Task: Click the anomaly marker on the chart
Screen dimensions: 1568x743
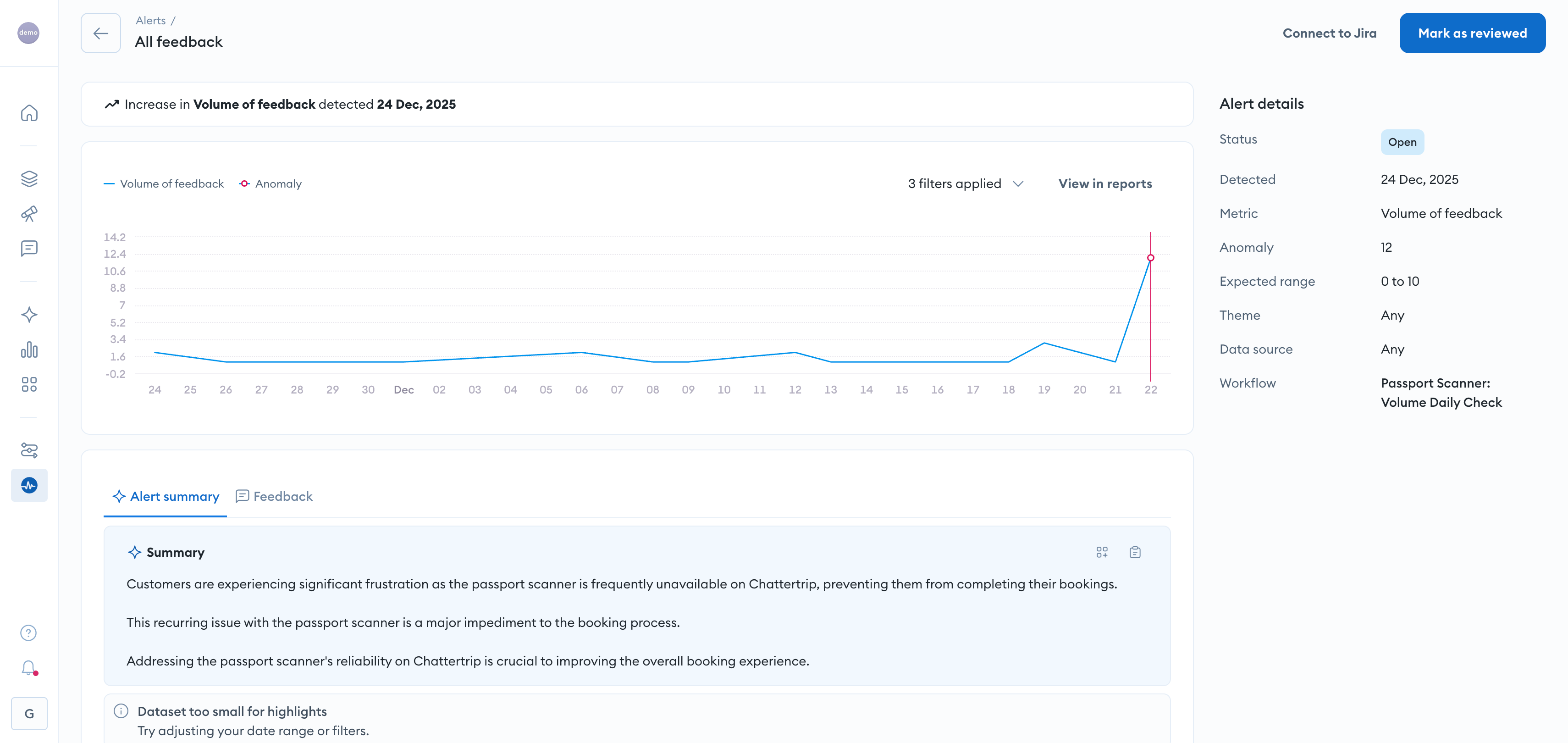Action: (x=1150, y=258)
